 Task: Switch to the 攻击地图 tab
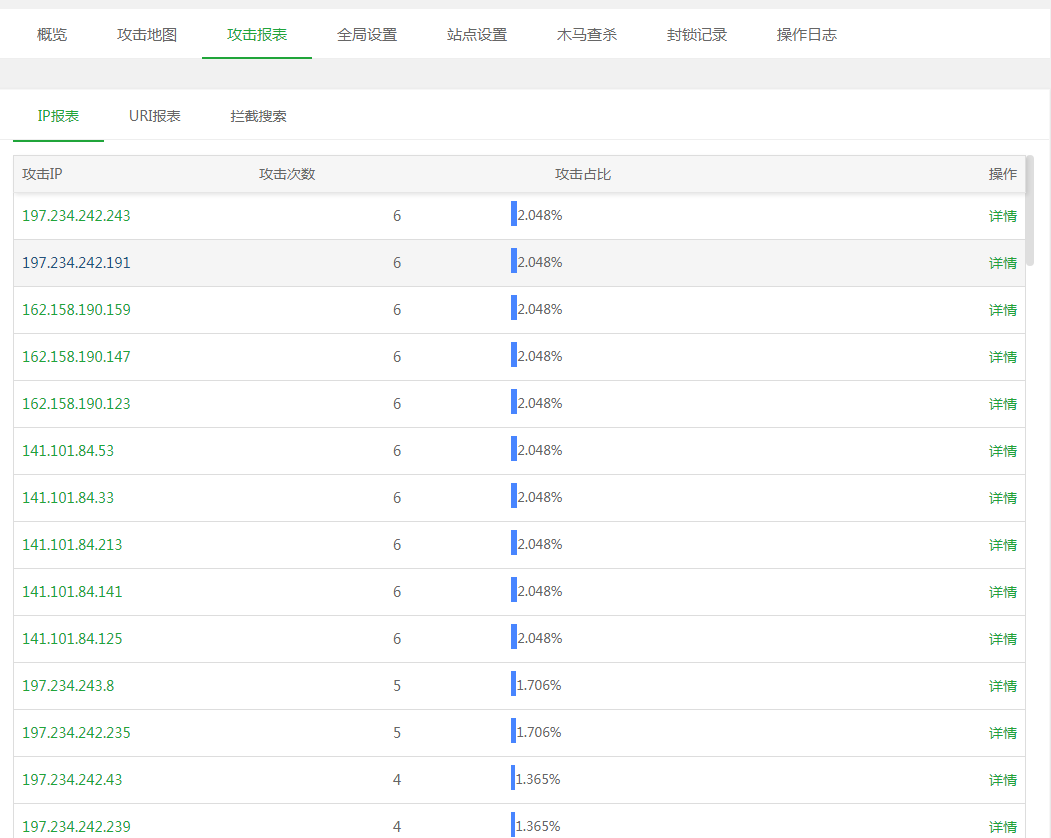tap(147, 35)
